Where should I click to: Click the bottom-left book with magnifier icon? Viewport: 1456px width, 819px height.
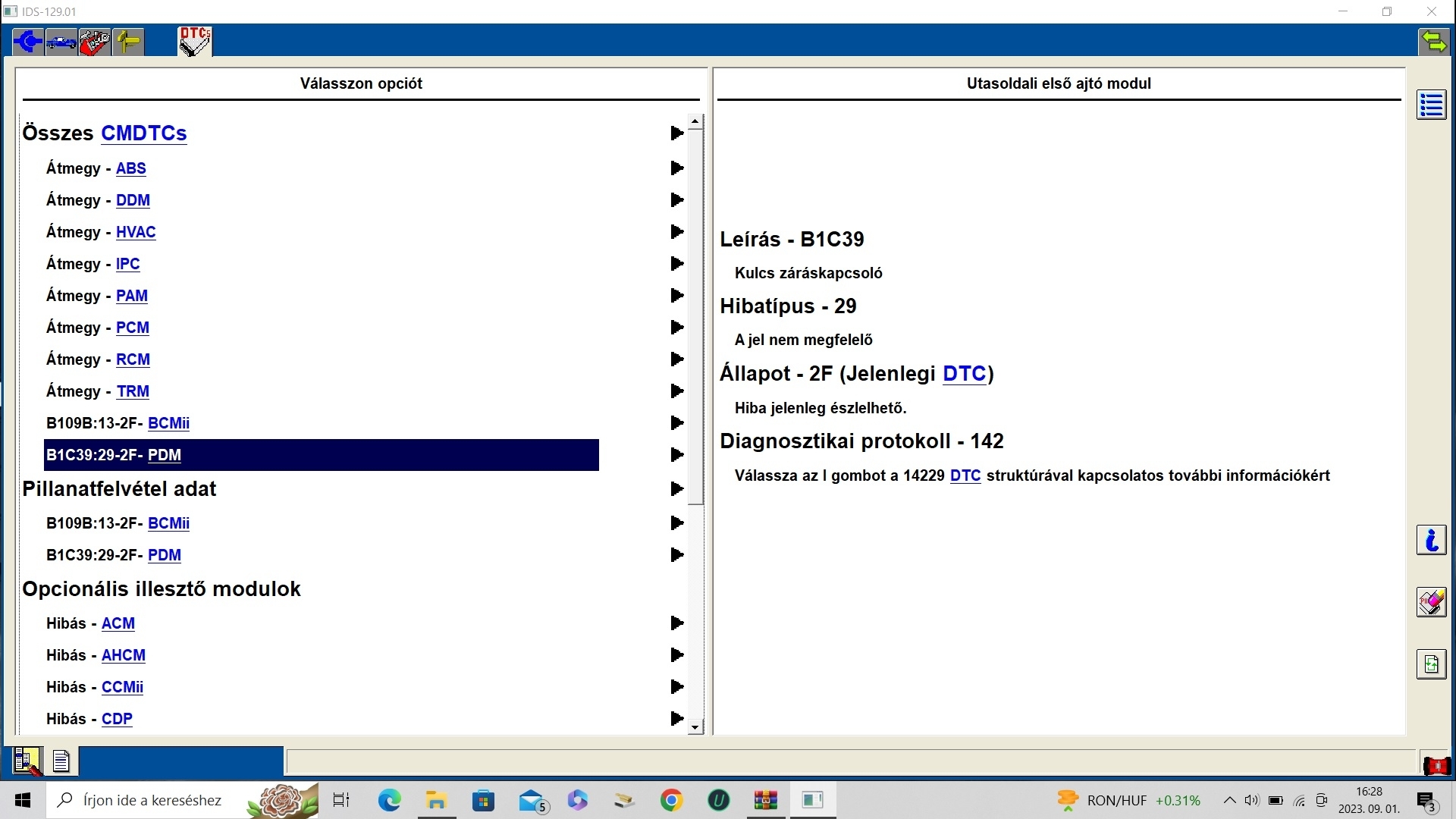click(x=27, y=761)
